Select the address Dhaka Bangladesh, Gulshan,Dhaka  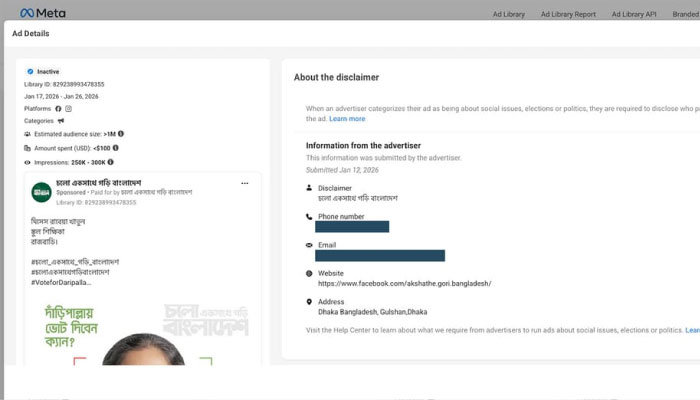[x=372, y=312]
